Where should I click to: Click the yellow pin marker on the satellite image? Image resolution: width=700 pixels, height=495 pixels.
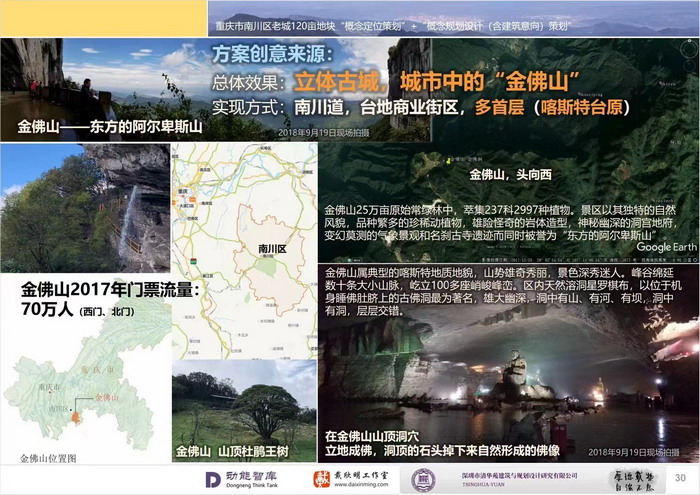click(x=447, y=161)
